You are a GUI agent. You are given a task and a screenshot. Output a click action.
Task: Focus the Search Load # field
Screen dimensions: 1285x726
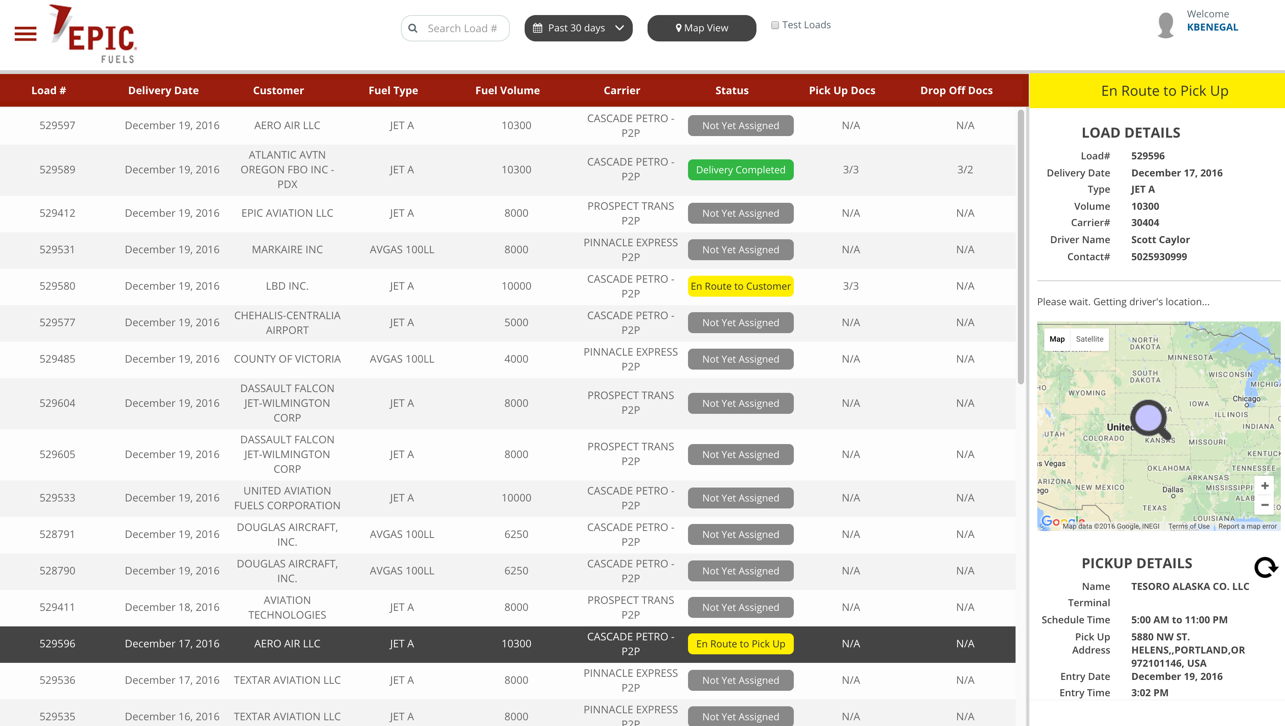[456, 28]
